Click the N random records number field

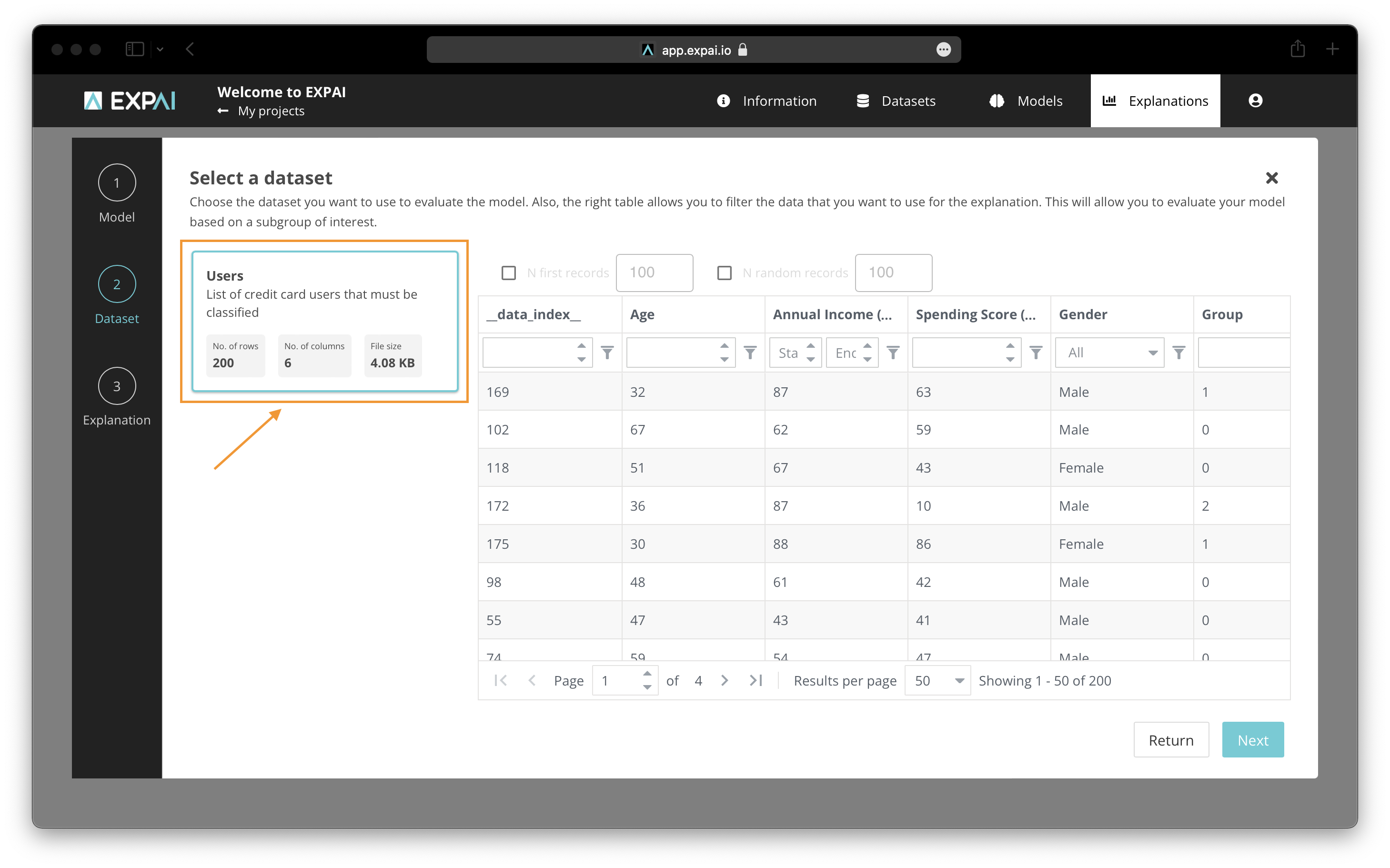click(x=893, y=273)
